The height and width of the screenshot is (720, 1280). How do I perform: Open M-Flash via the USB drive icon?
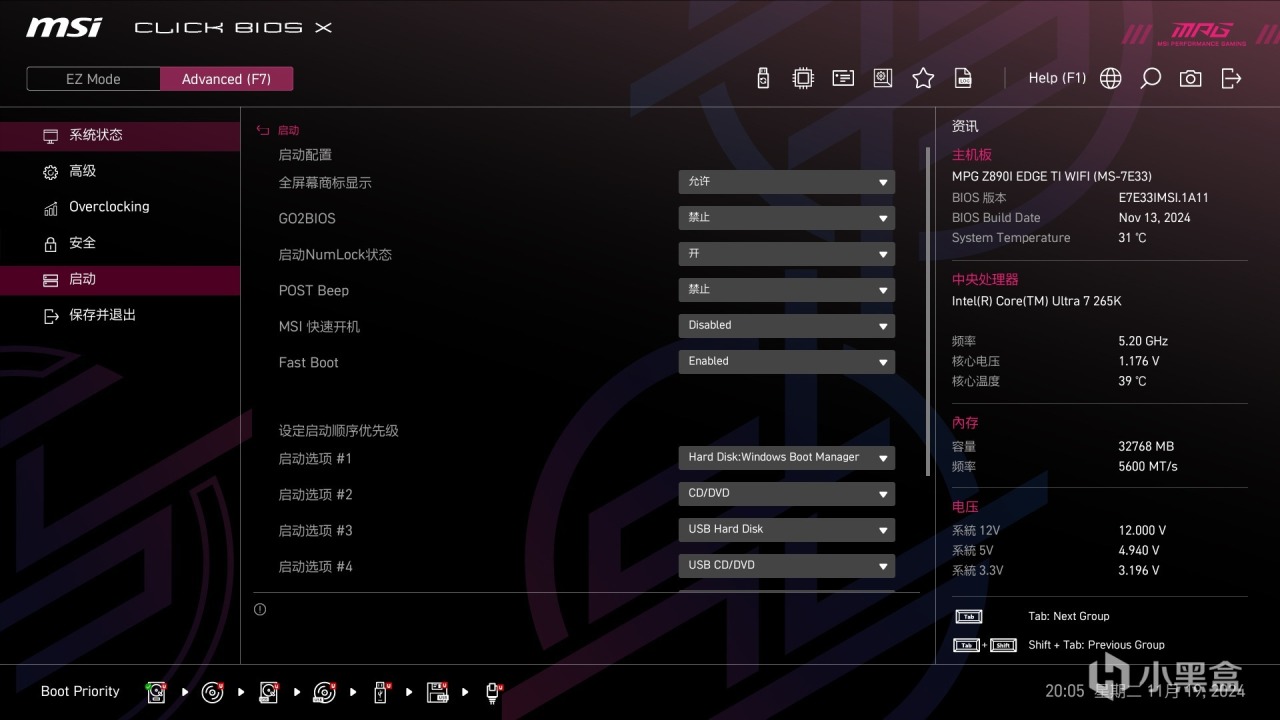pyautogui.click(x=763, y=78)
